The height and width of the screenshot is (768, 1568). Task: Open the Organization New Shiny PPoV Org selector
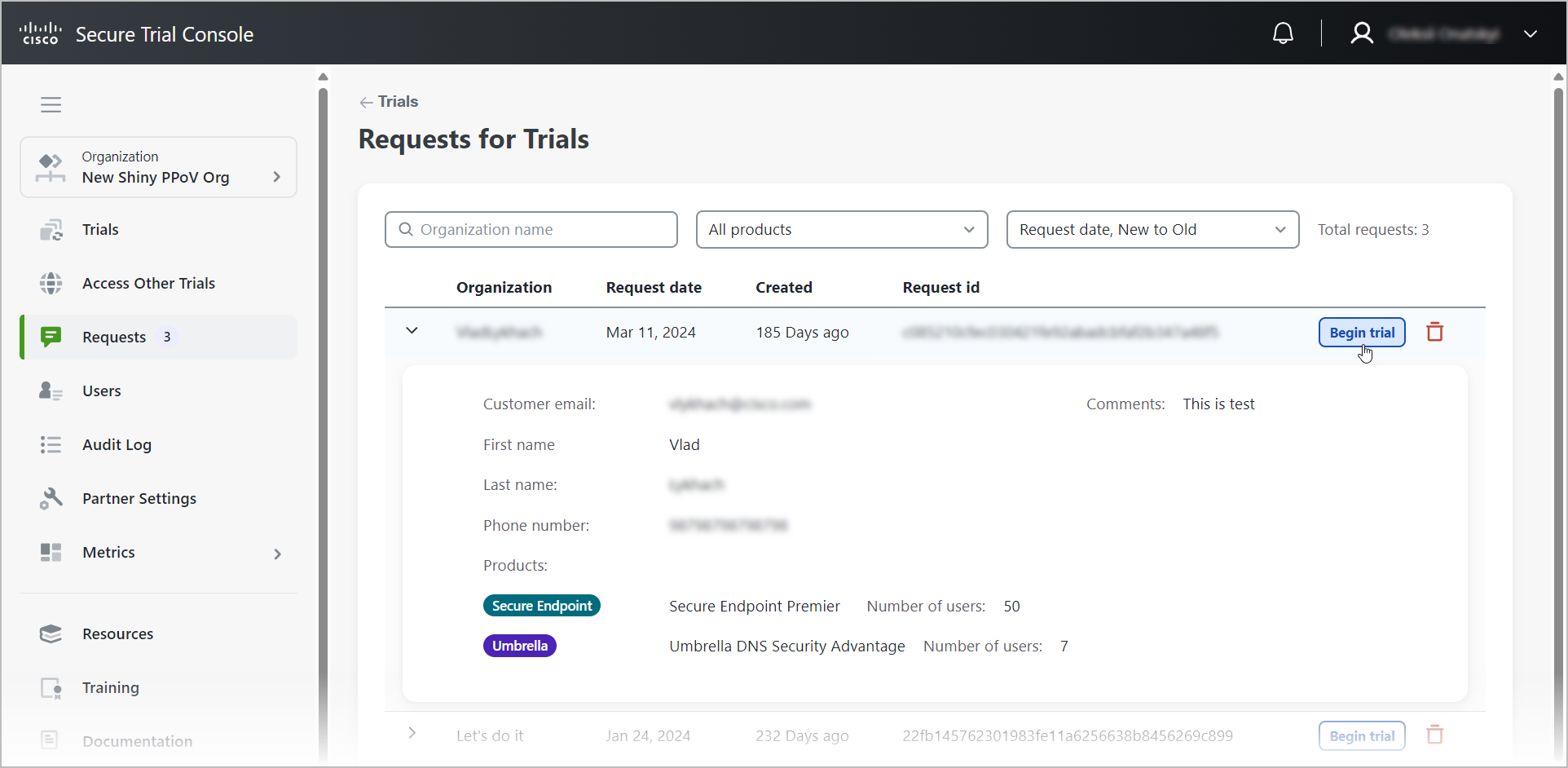pos(158,167)
